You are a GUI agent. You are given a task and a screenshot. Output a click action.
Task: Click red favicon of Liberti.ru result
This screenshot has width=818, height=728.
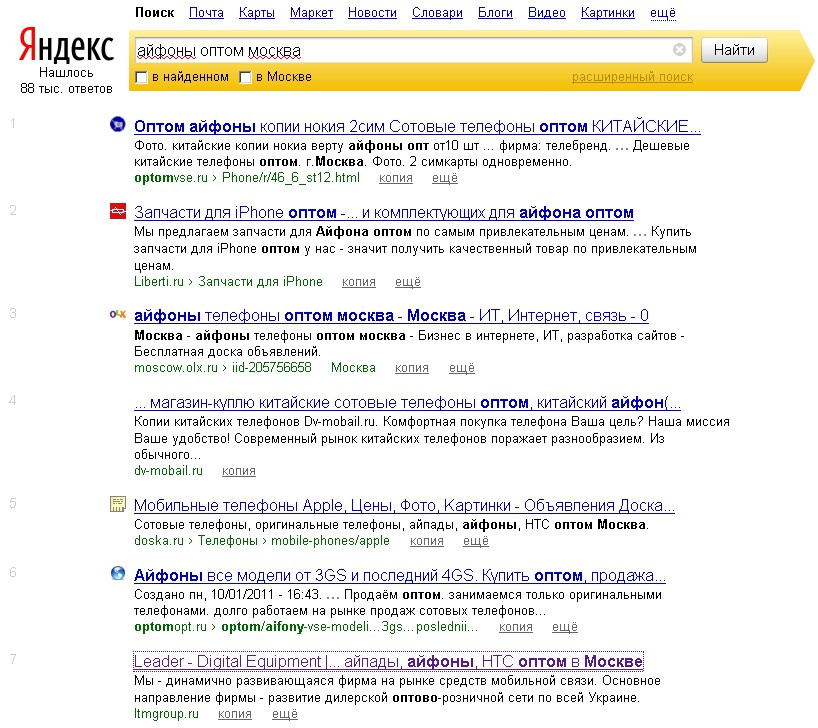click(118, 211)
